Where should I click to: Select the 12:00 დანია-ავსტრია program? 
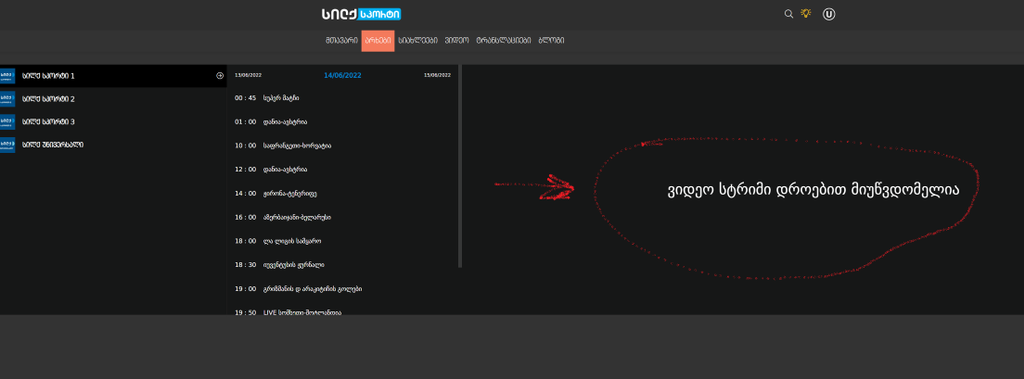344,169
